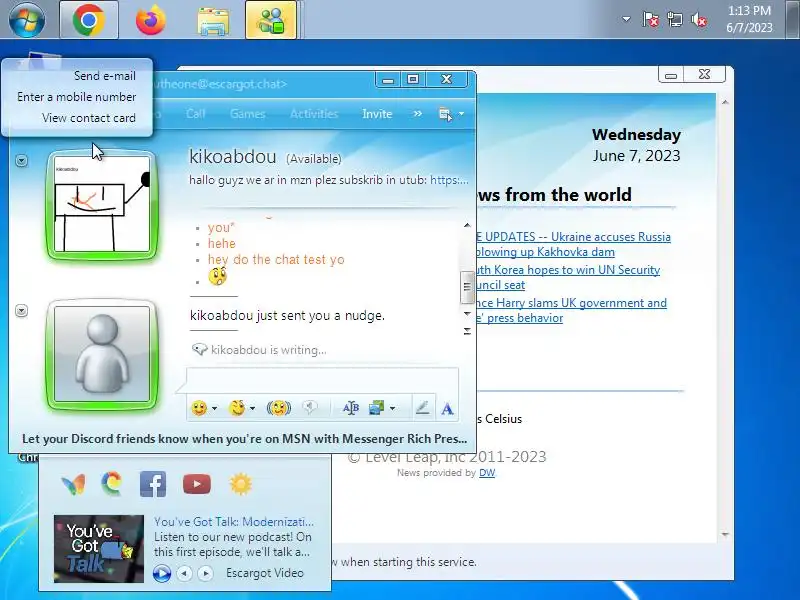Open the https link in kikoabdou's status message
This screenshot has width=800, height=600.
(449, 180)
